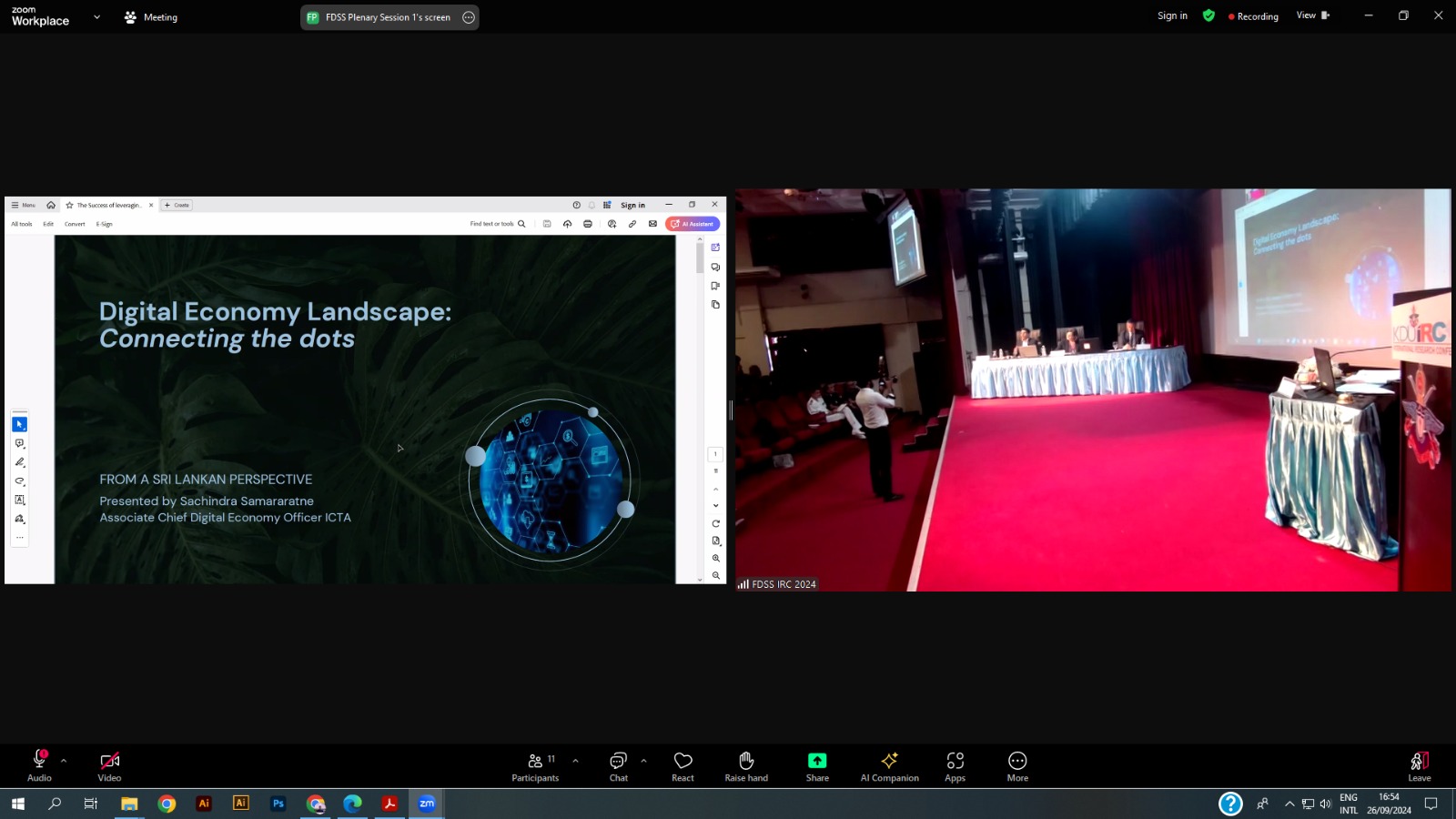This screenshot has height=819, width=1456.
Task: Click the next page down chevron in Acrobat
Action: (716, 506)
